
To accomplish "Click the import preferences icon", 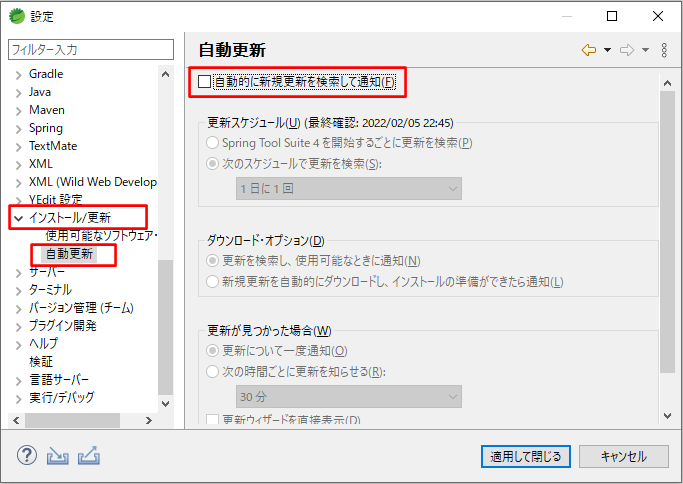I will (57, 456).
